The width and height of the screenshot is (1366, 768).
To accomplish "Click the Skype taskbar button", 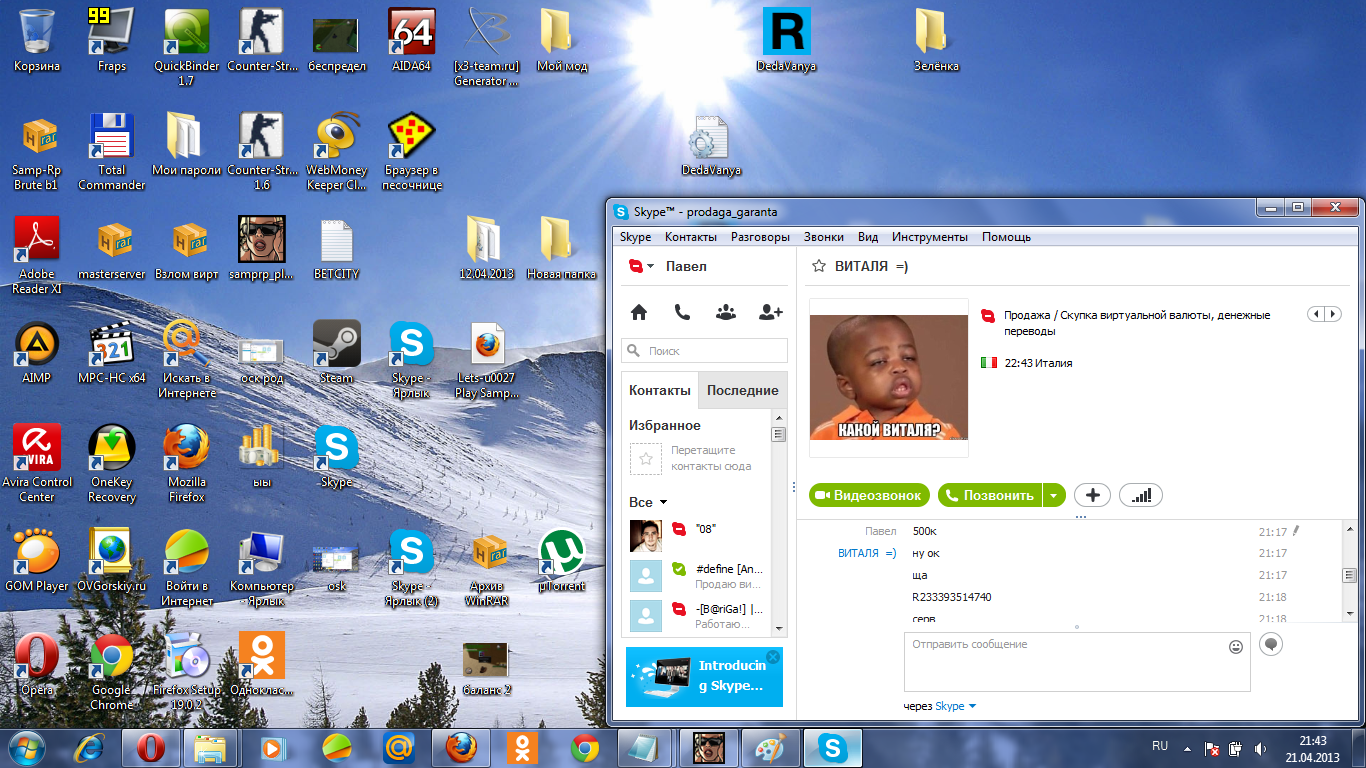I will [832, 748].
